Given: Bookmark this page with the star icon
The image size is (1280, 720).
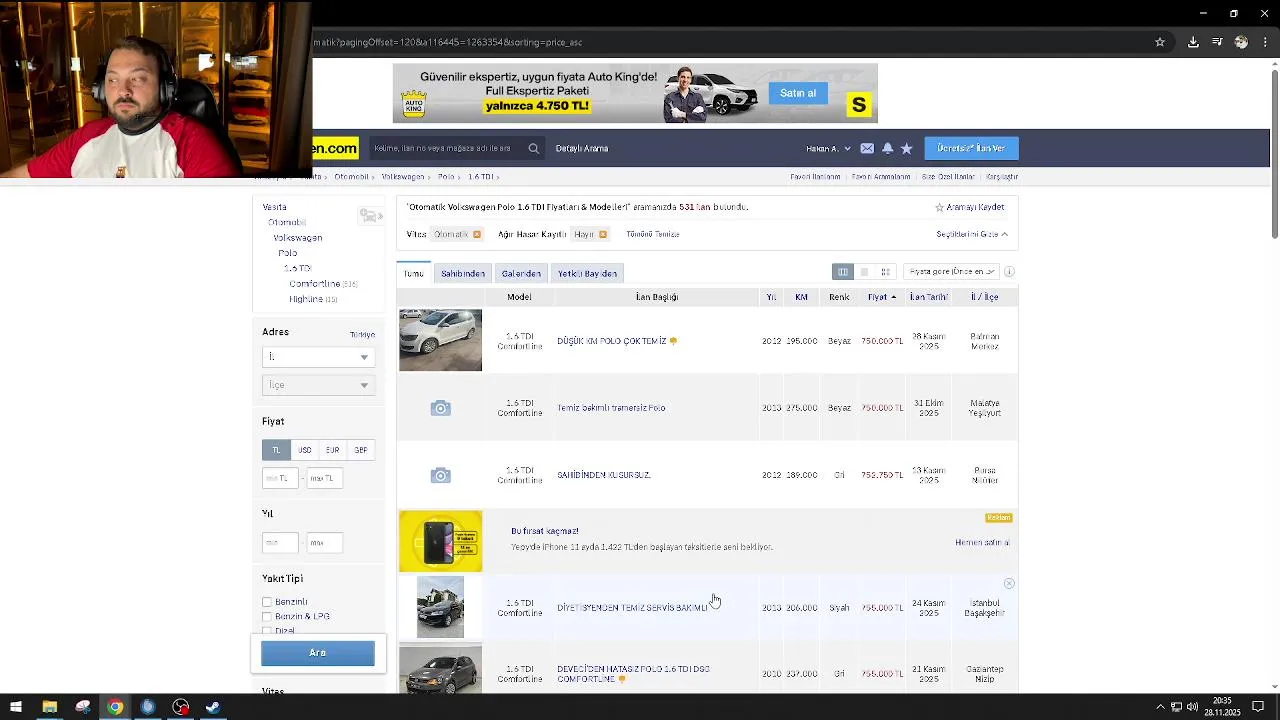Looking at the screenshot, I should 1160,42.
